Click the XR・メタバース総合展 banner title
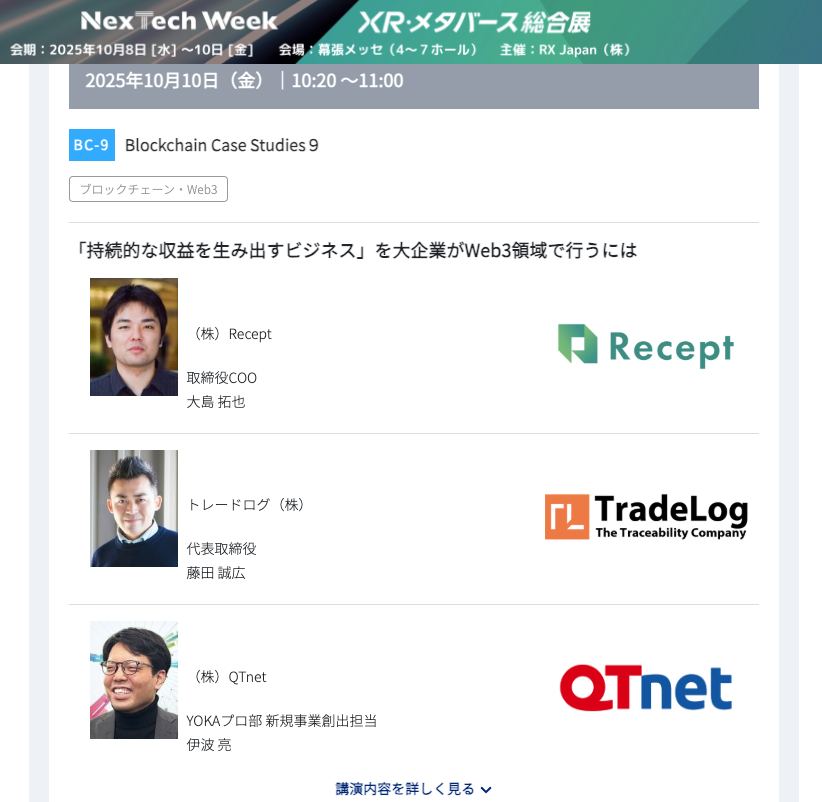822x802 pixels. (475, 23)
